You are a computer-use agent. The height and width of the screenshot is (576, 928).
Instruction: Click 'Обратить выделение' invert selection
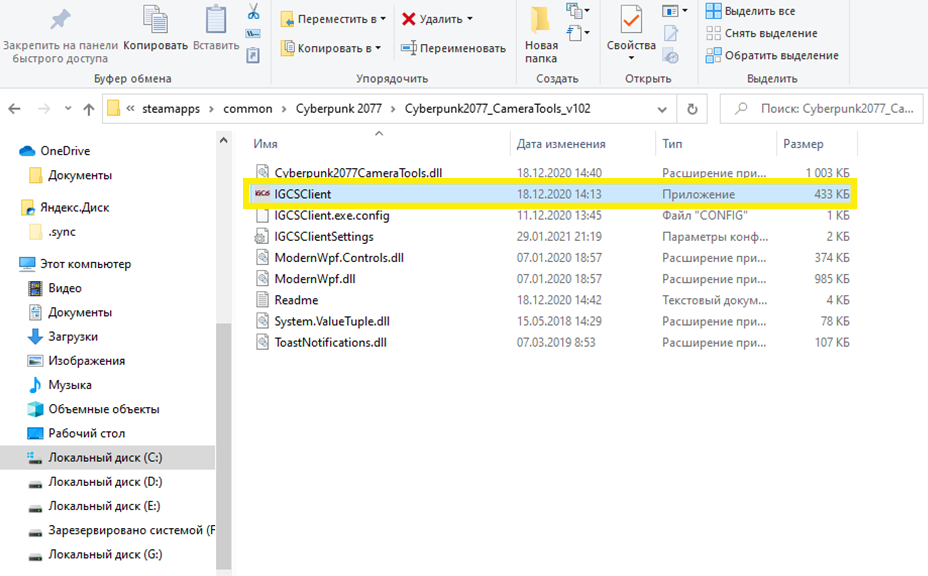pyautogui.click(x=771, y=55)
